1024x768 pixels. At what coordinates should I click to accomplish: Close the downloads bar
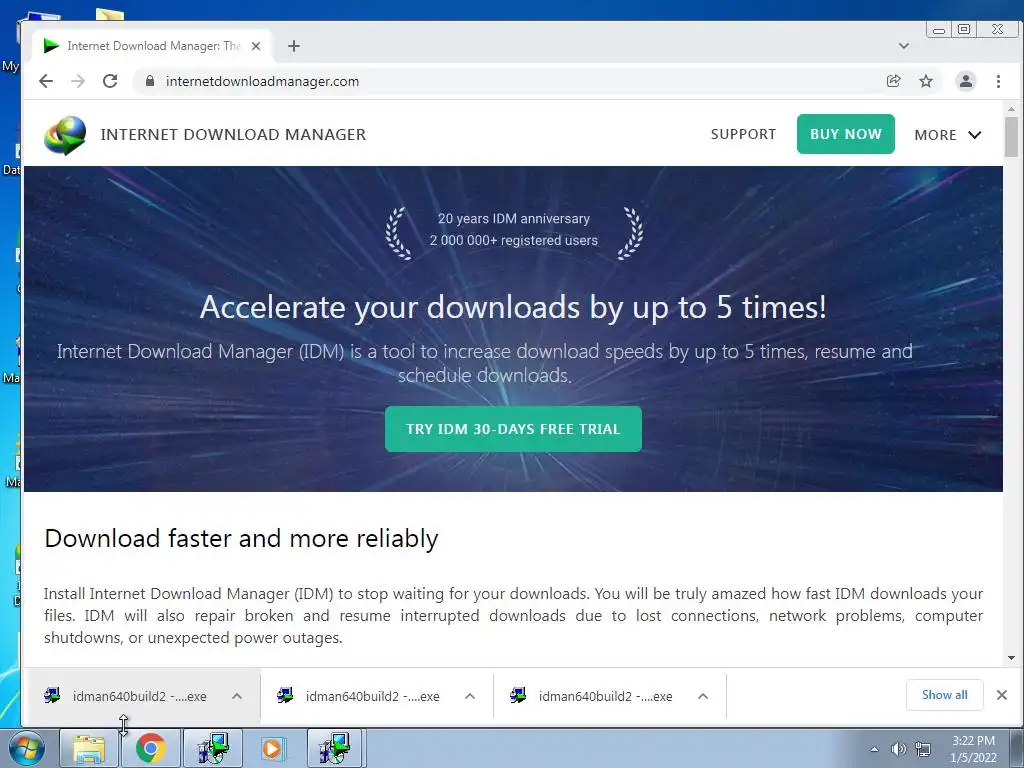[1002, 695]
